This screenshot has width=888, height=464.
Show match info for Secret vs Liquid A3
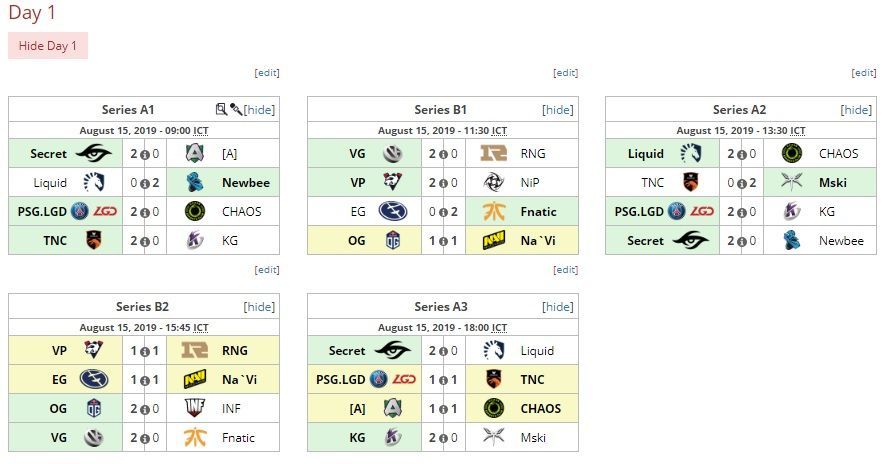(443, 351)
